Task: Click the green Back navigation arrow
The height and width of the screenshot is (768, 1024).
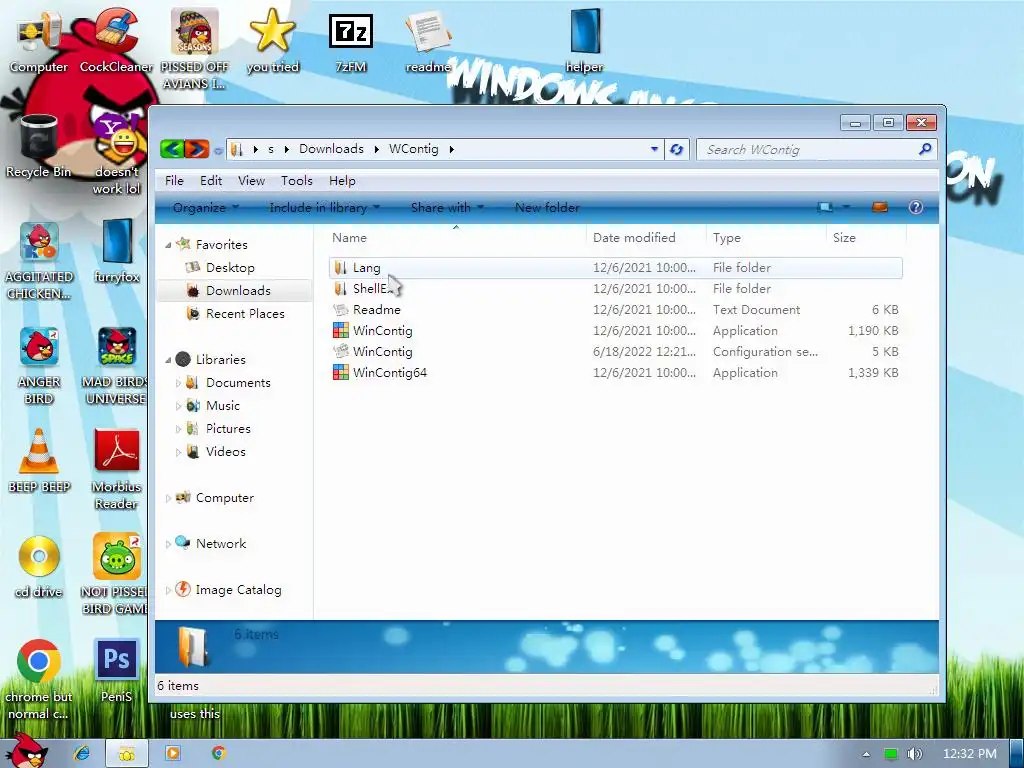Action: point(172,150)
